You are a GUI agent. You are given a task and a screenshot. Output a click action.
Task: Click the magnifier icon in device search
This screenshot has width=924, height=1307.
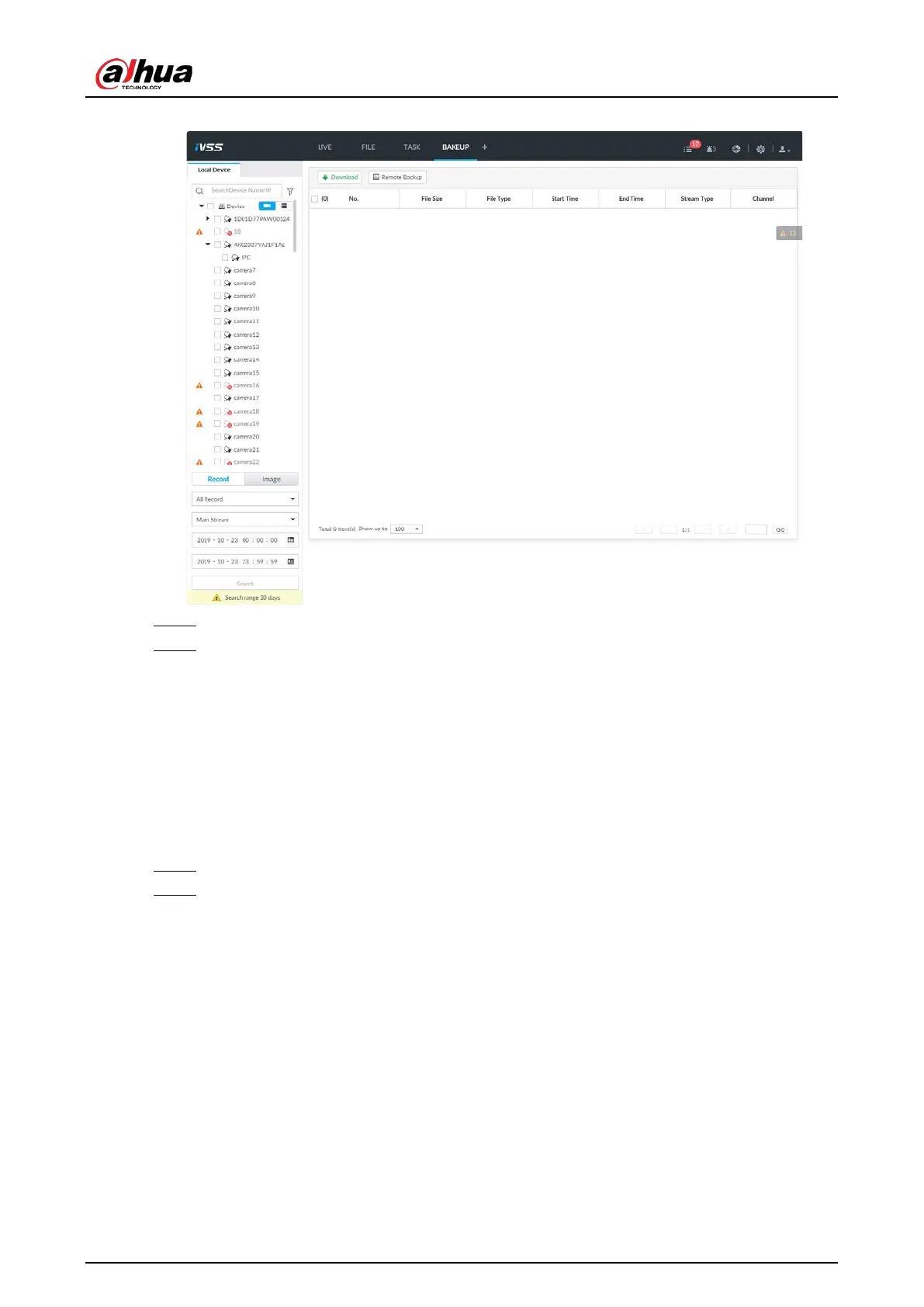click(x=199, y=191)
